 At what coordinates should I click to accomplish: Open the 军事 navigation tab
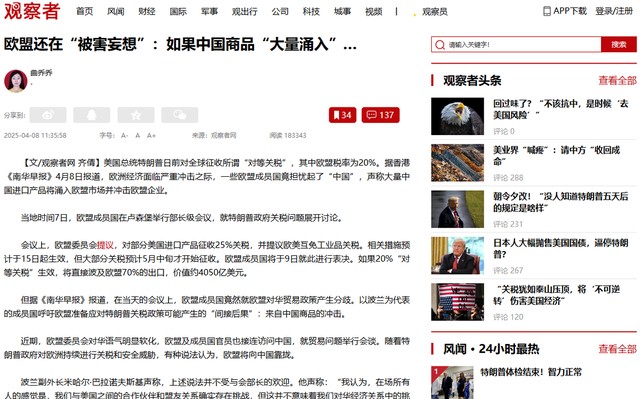(209, 11)
